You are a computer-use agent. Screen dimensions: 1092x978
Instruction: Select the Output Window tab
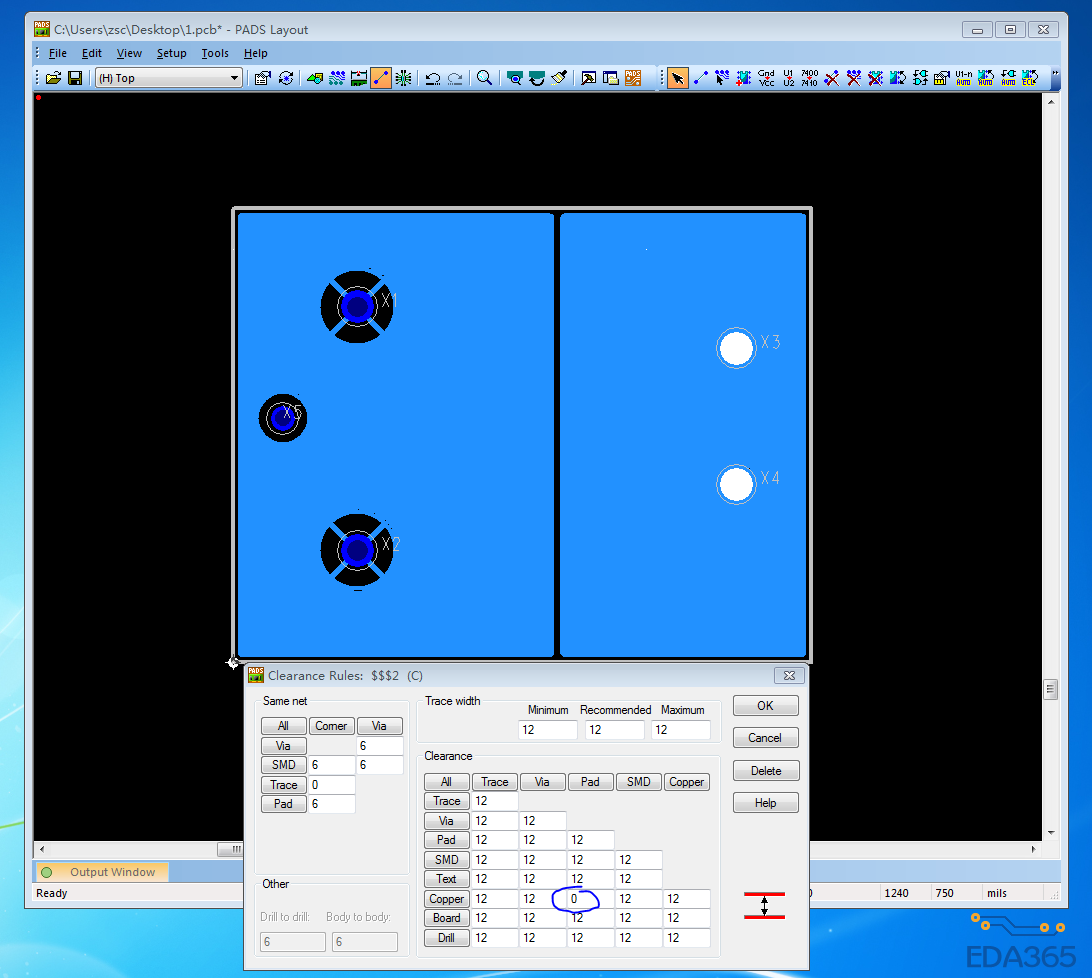point(102,872)
